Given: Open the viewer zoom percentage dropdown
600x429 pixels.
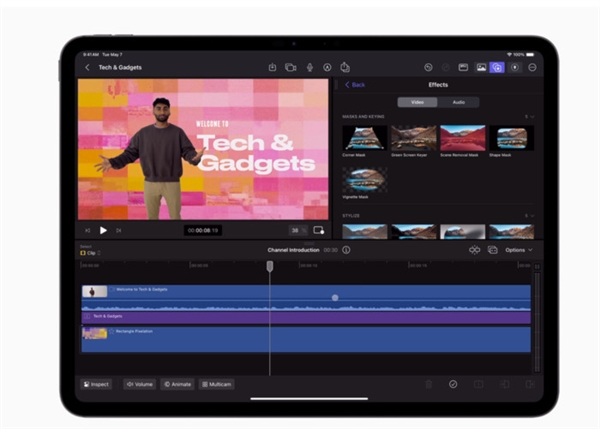Looking at the screenshot, I should [295, 230].
